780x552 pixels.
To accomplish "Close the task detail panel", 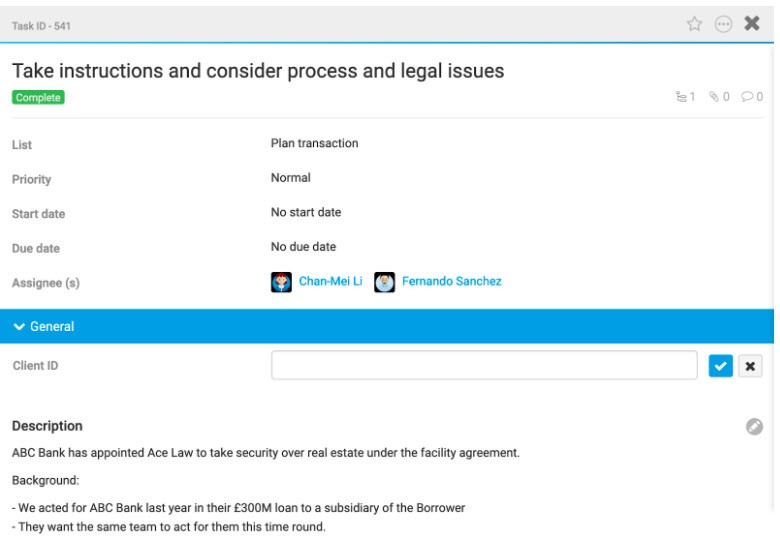I will click(752, 24).
